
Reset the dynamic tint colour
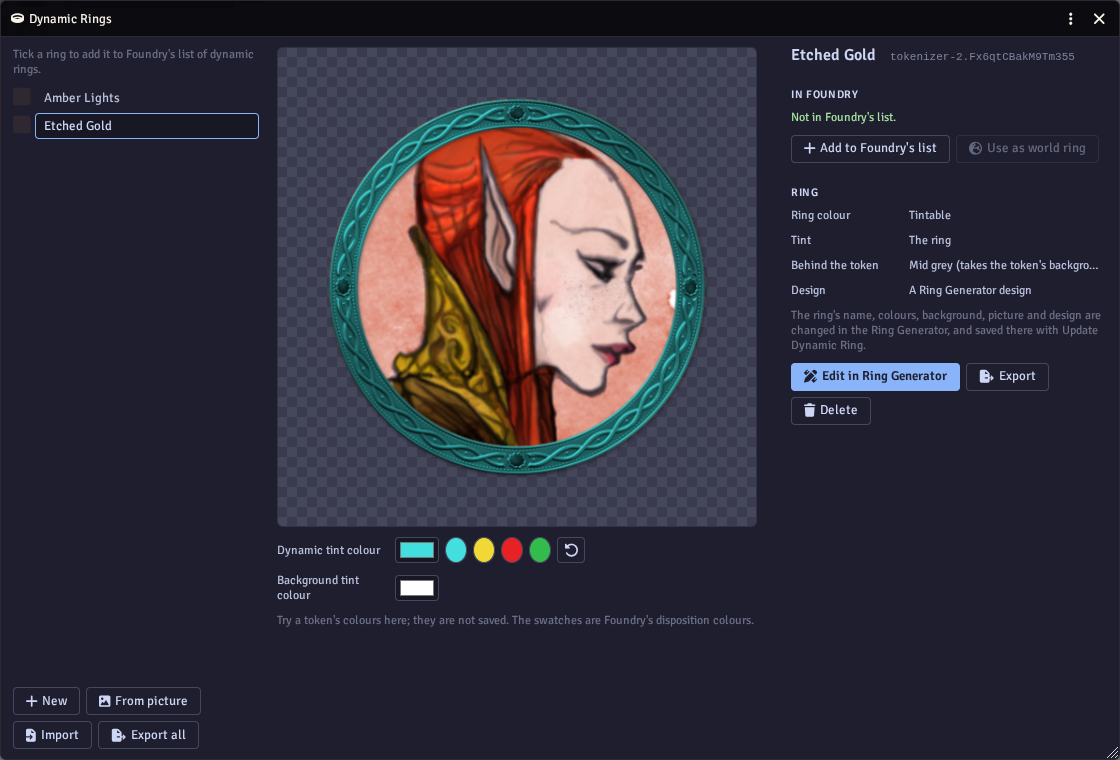[x=571, y=550]
